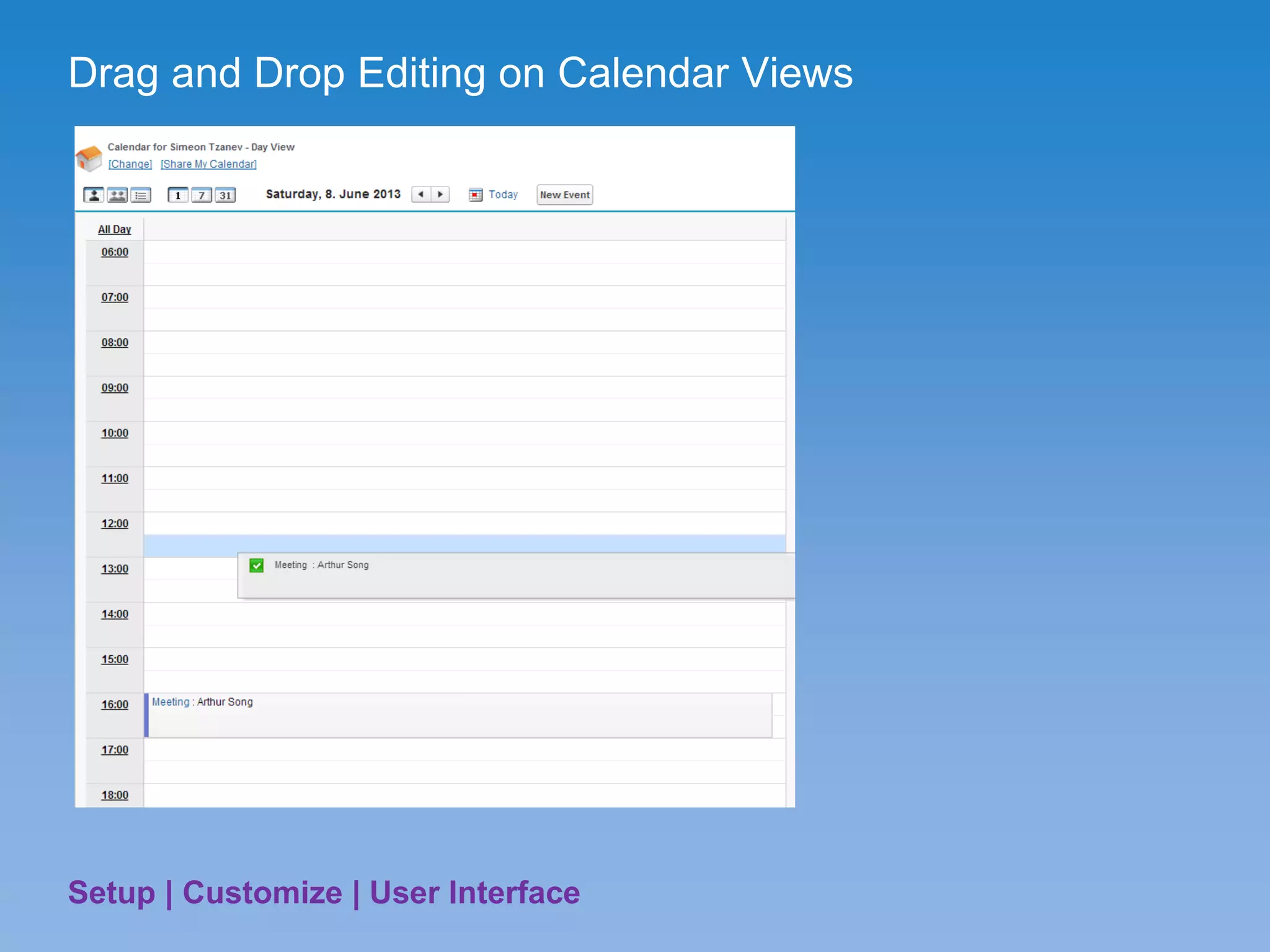
Task: Click the 11:00 time link
Action: pos(115,478)
